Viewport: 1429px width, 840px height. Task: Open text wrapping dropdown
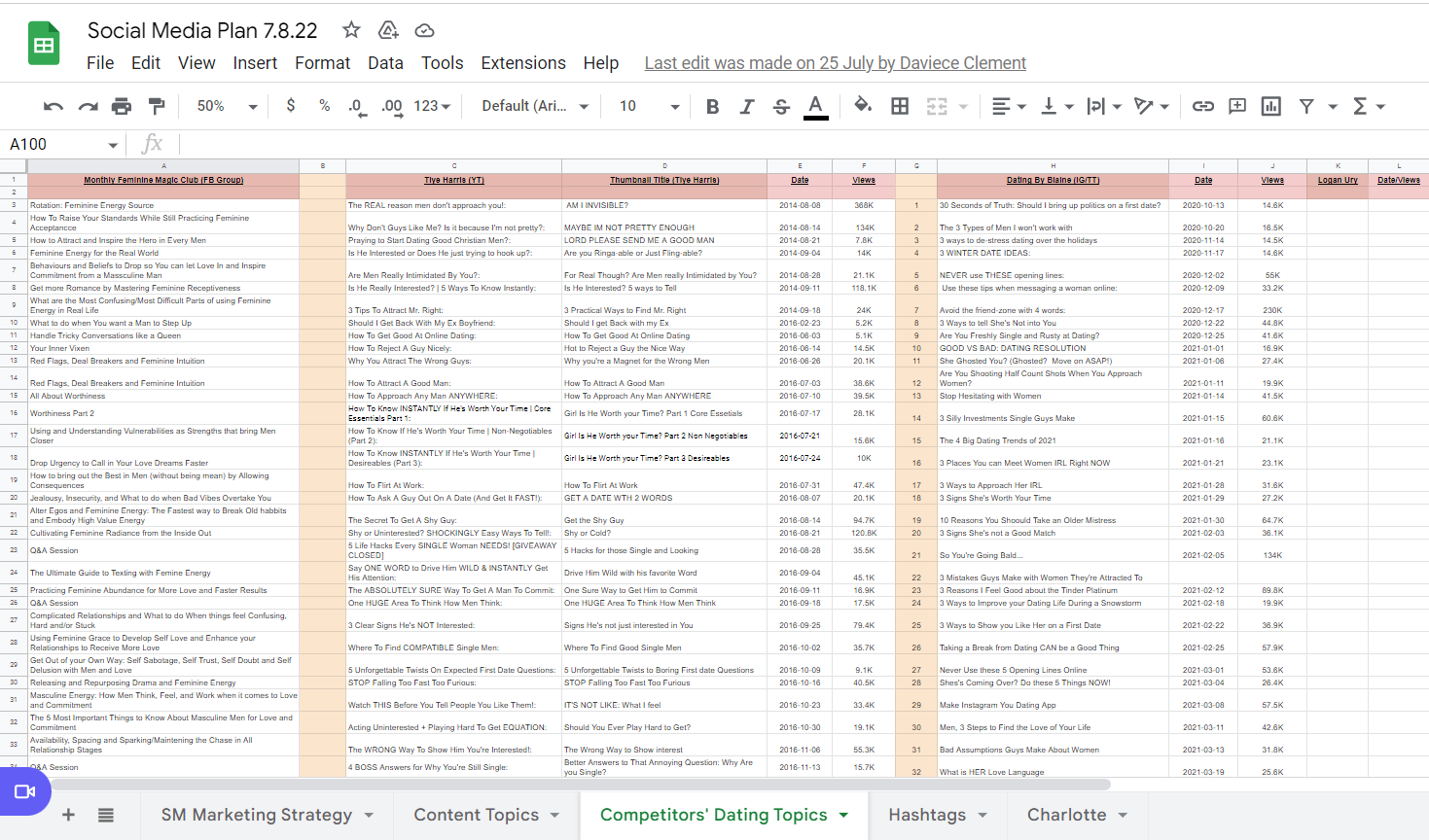pos(1104,106)
